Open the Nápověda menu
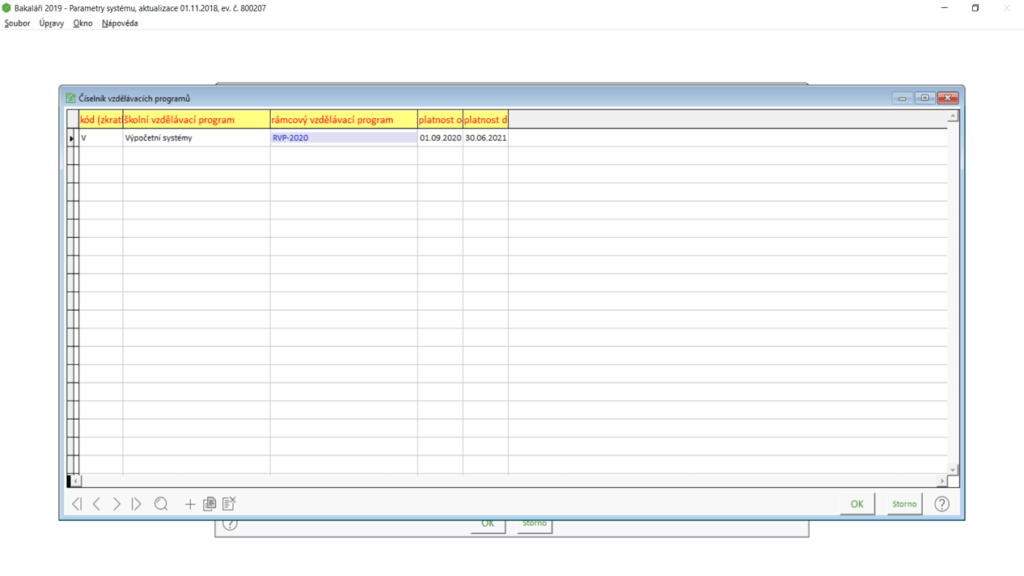Image resolution: width=1024 pixels, height=576 pixels. point(120,23)
